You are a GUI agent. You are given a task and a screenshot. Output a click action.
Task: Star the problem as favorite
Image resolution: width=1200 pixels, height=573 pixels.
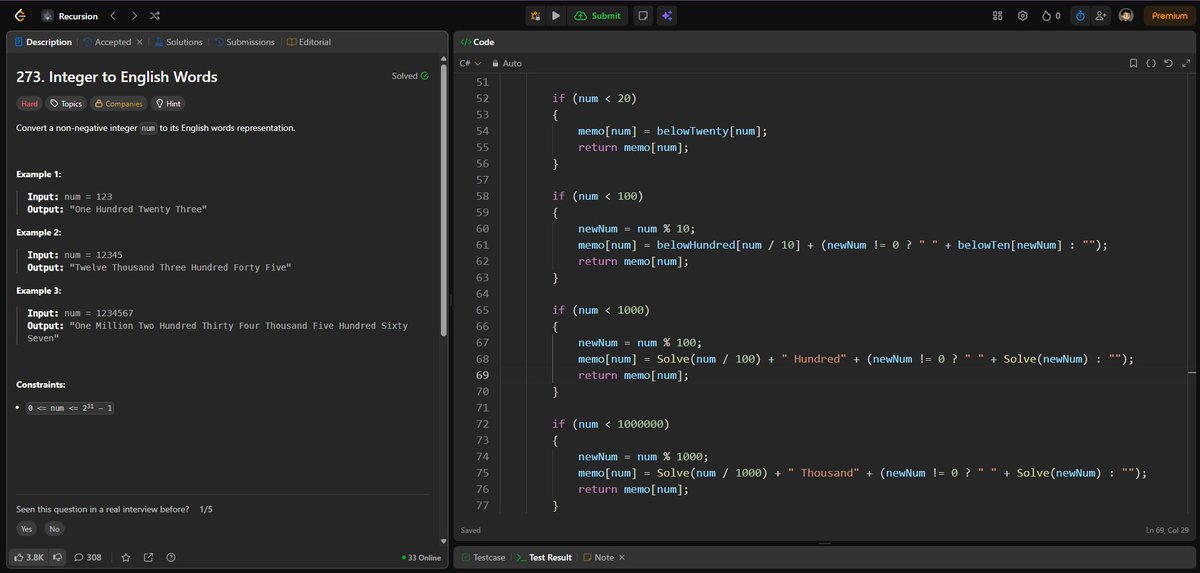[126, 557]
